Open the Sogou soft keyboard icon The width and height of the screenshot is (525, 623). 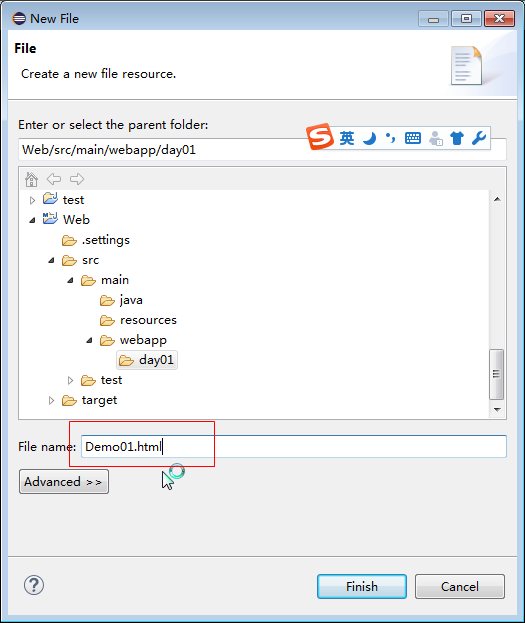pyautogui.click(x=413, y=138)
